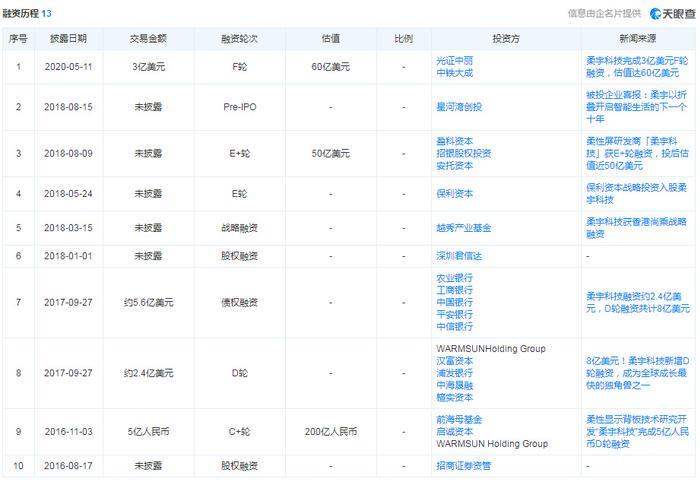Screen dimensions: 700x482
Task: Select the date cell 2018-01-01
Action: (x=68, y=256)
